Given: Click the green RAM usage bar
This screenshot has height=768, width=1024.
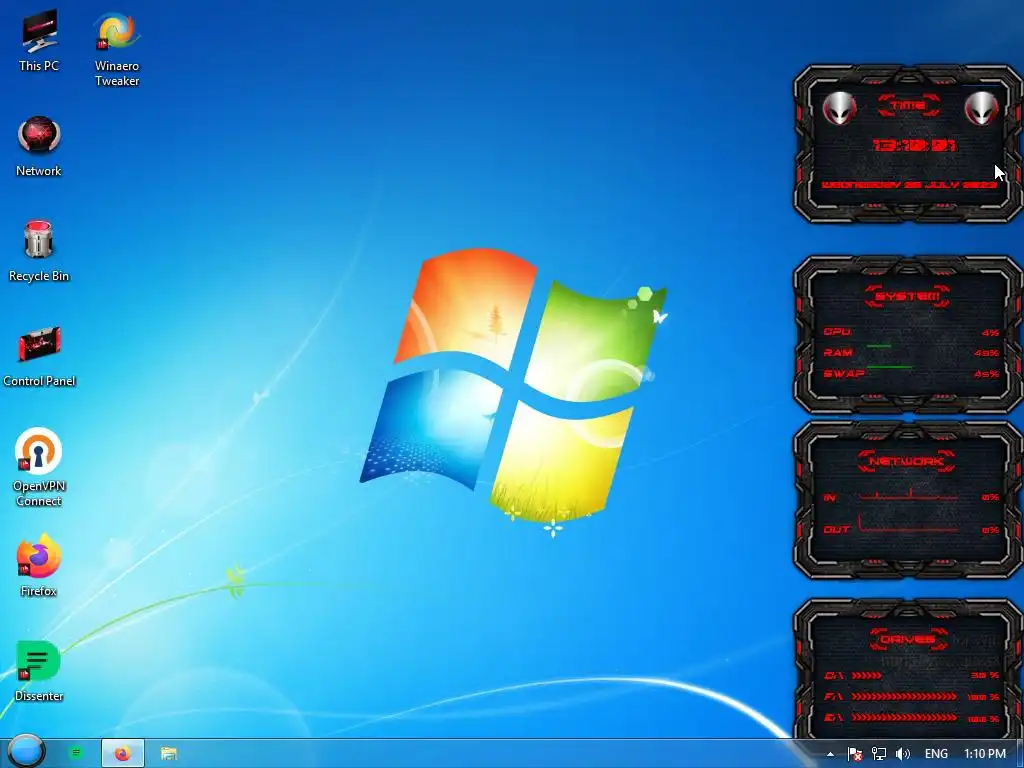Looking at the screenshot, I should pos(878,346).
